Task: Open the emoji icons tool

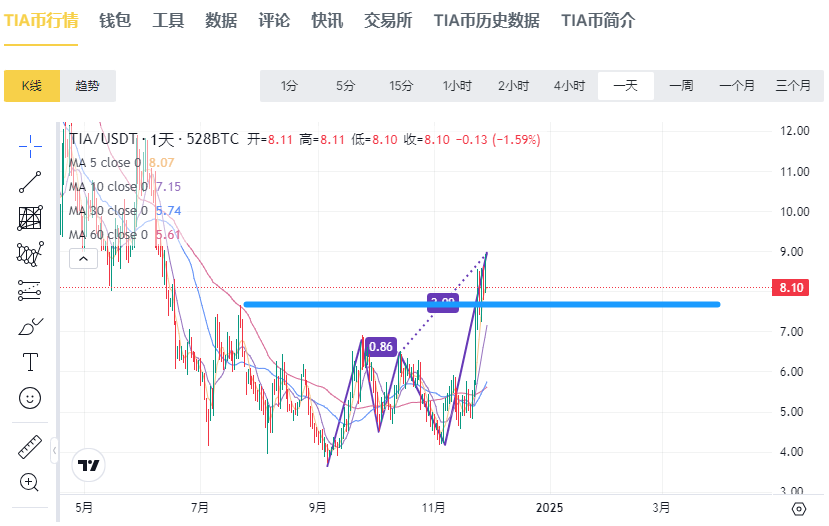Action: pos(30,398)
